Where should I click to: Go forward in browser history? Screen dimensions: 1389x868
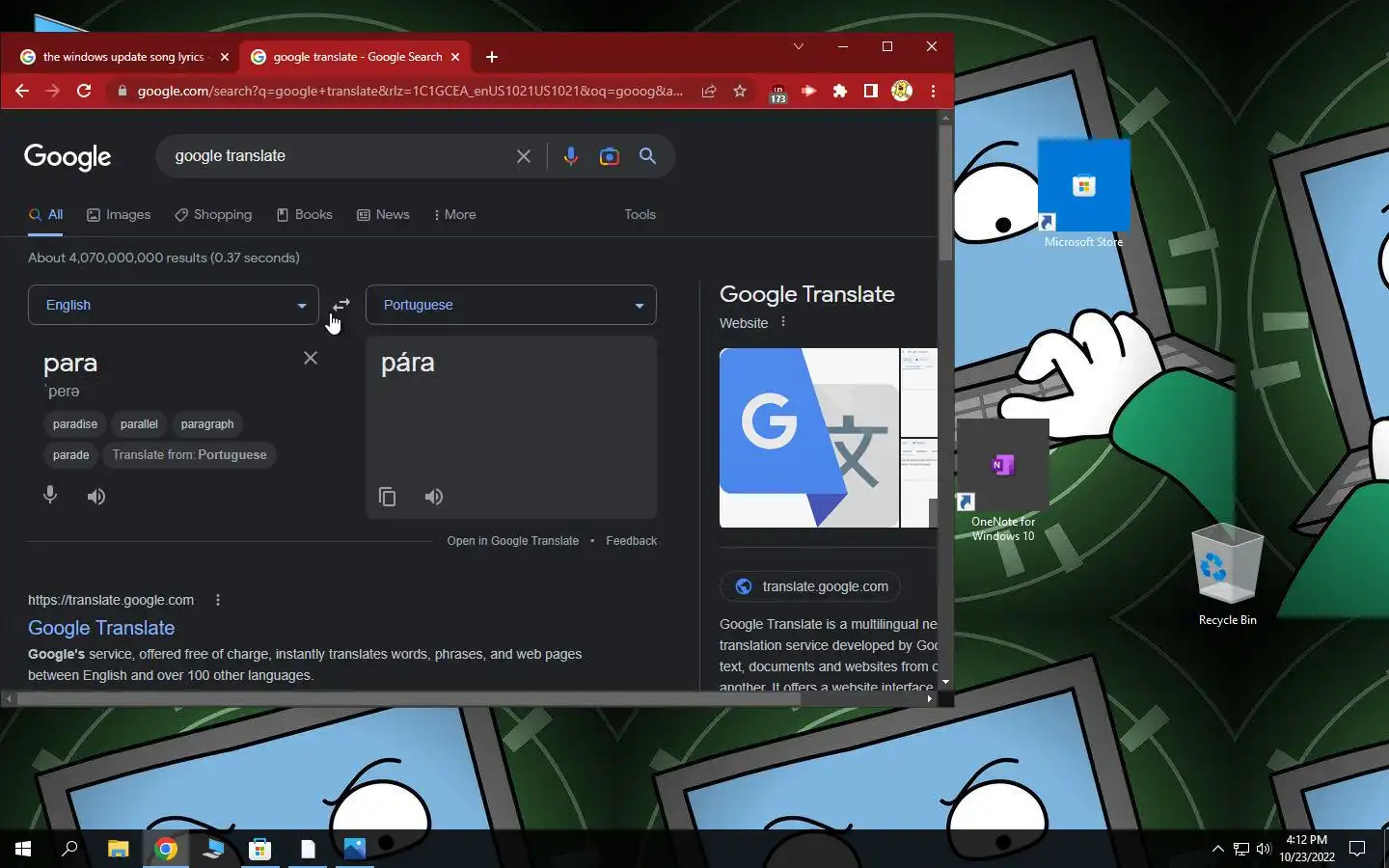tap(53, 91)
